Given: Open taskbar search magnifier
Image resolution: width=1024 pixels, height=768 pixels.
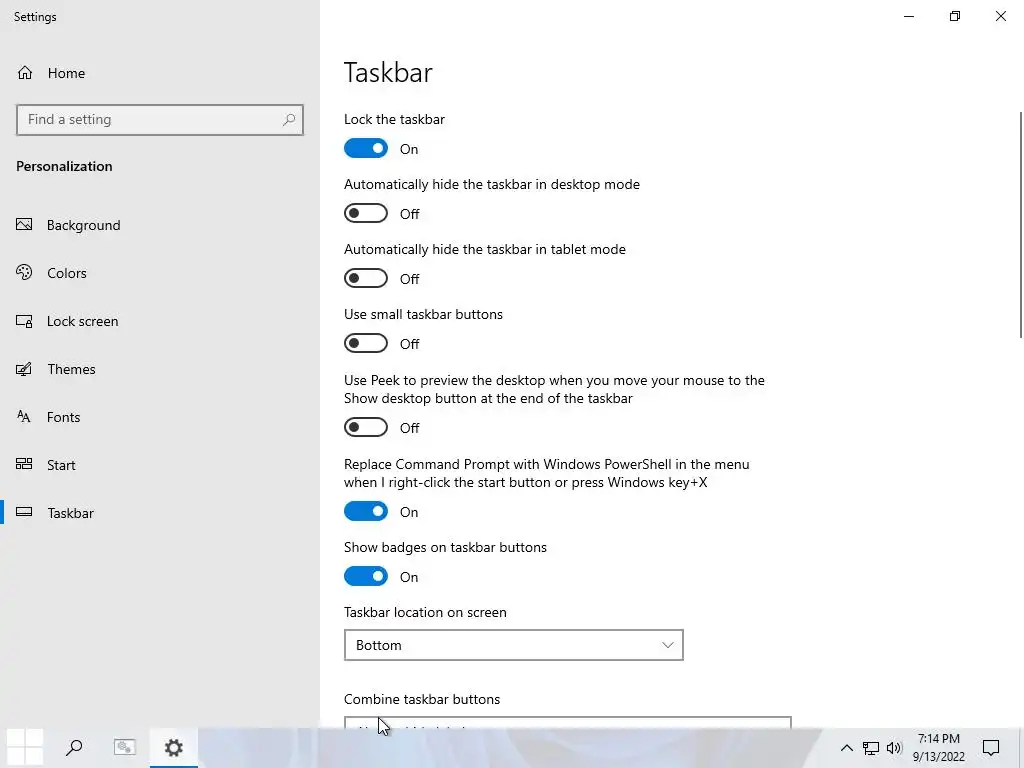Looking at the screenshot, I should click(x=74, y=747).
